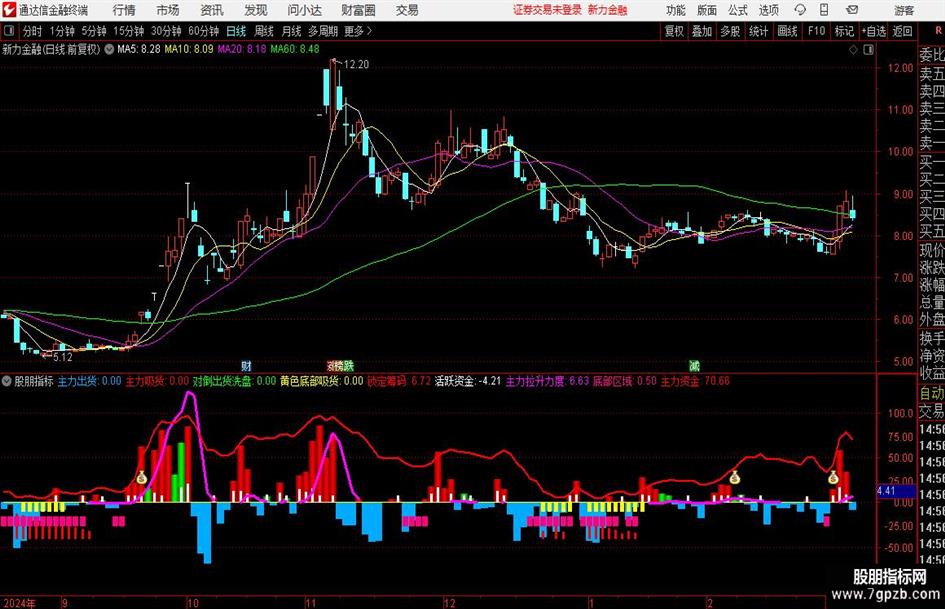This screenshot has height=609, width=945.
Task: Click the 财 marker under the price chart
Action: pos(246,366)
